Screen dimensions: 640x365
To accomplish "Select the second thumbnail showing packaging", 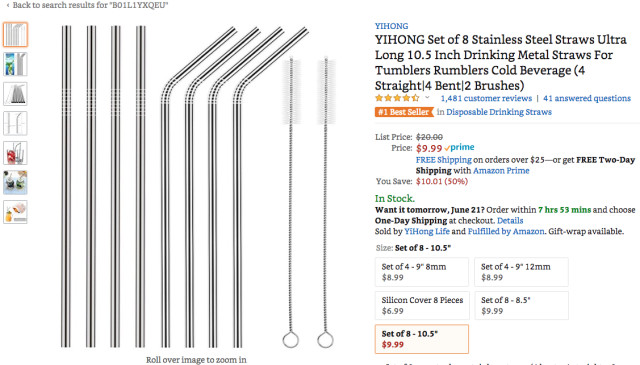I will click(16, 64).
